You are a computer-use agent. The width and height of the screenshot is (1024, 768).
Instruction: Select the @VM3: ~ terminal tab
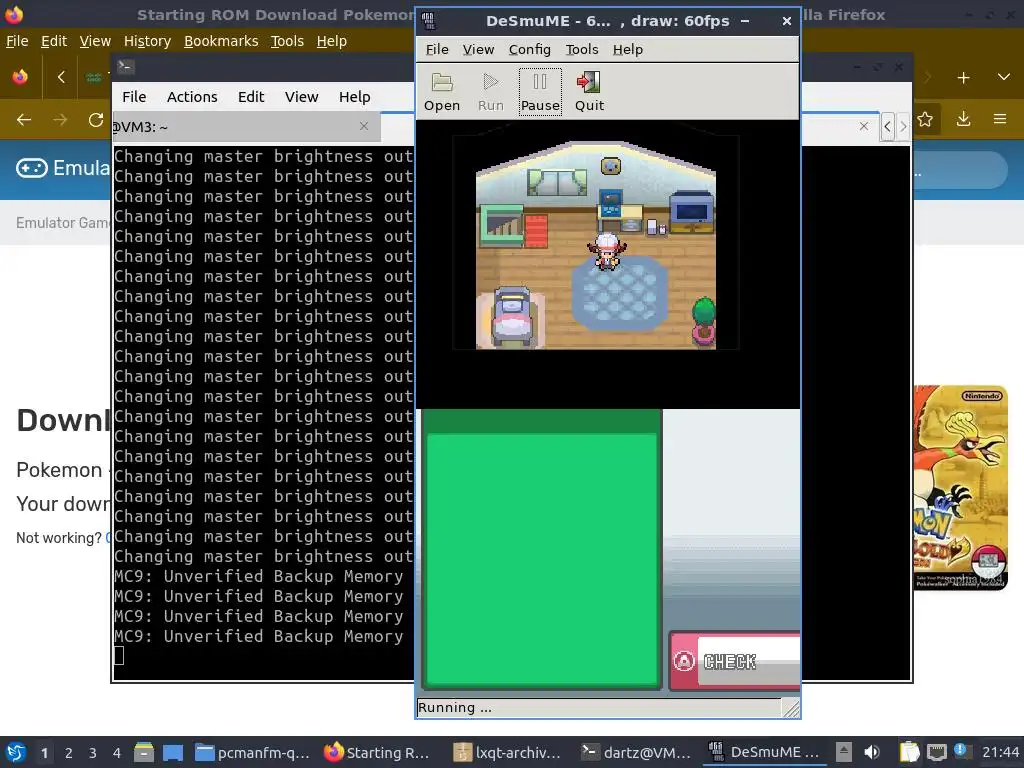pos(246,127)
